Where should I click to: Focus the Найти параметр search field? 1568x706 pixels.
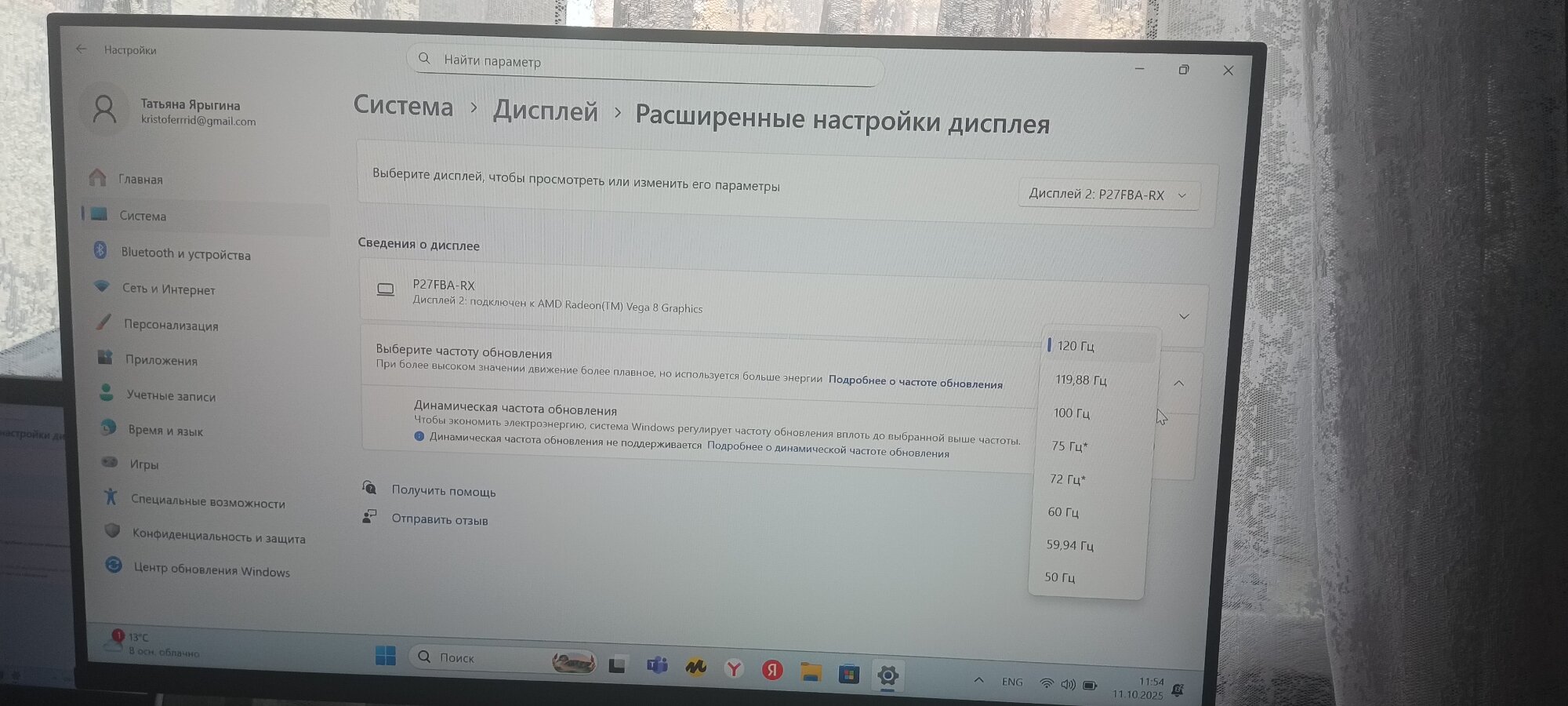(x=647, y=66)
